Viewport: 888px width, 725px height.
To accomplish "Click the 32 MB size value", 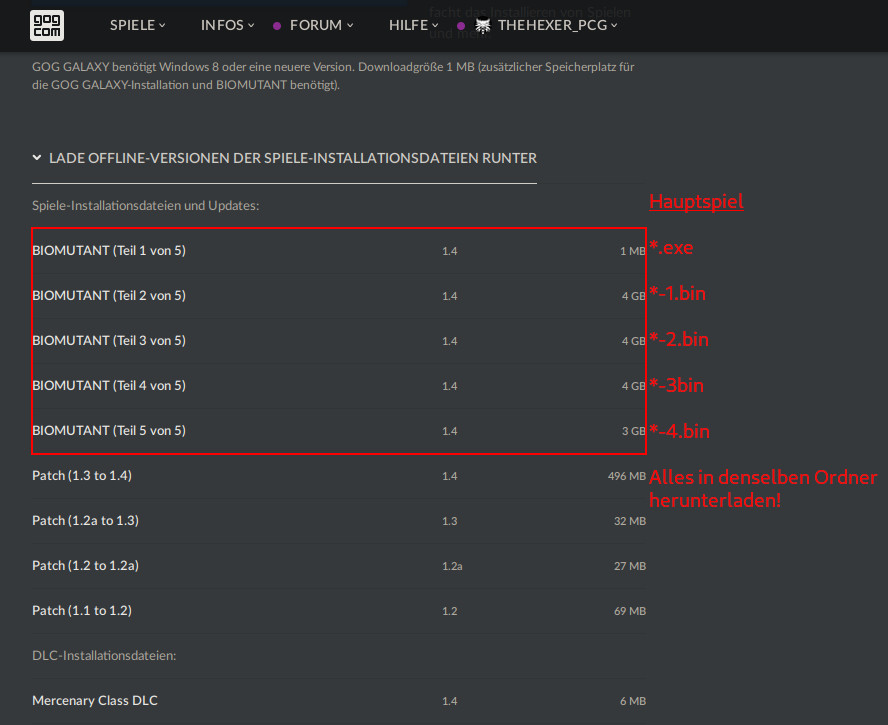I will (630, 521).
